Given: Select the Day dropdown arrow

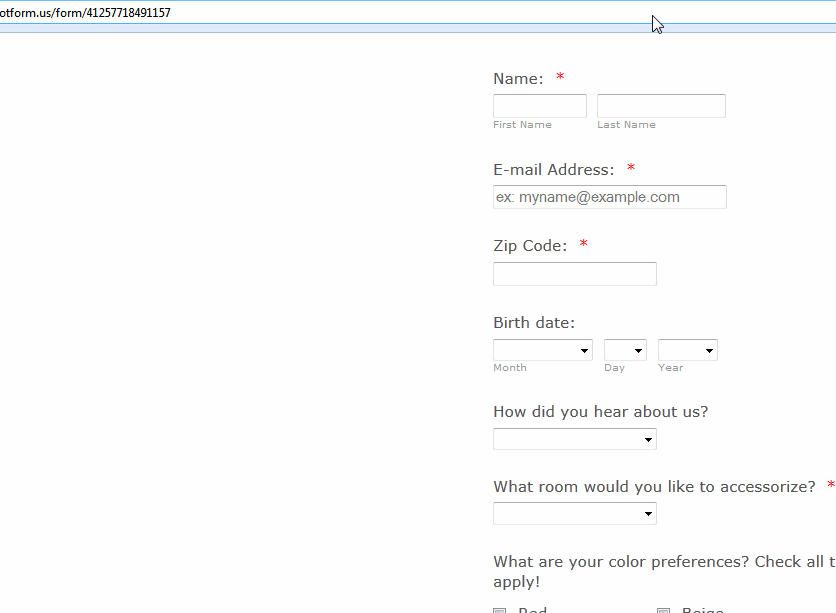Looking at the screenshot, I should click(x=640, y=349).
